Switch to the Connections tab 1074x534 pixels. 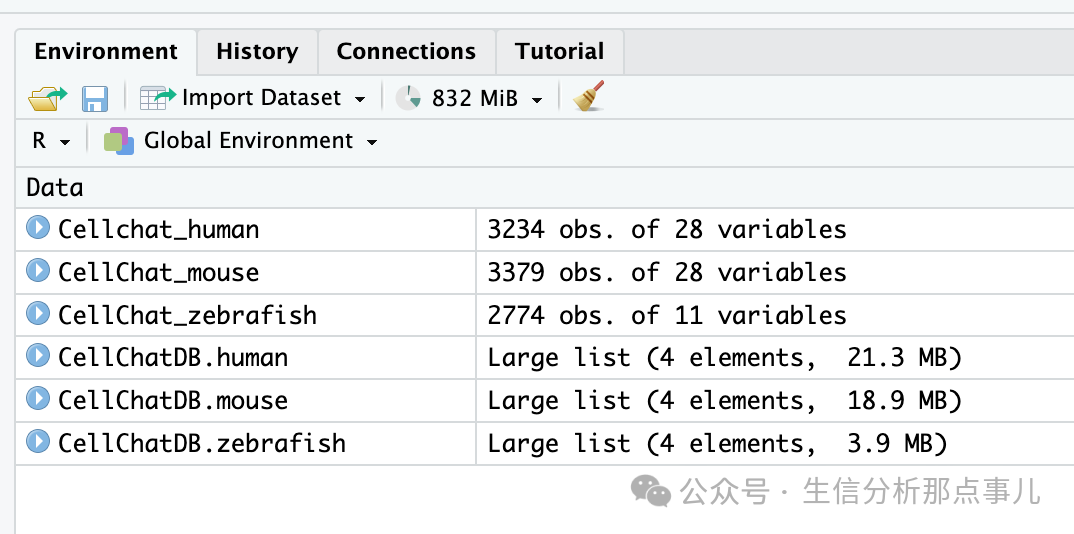(406, 52)
